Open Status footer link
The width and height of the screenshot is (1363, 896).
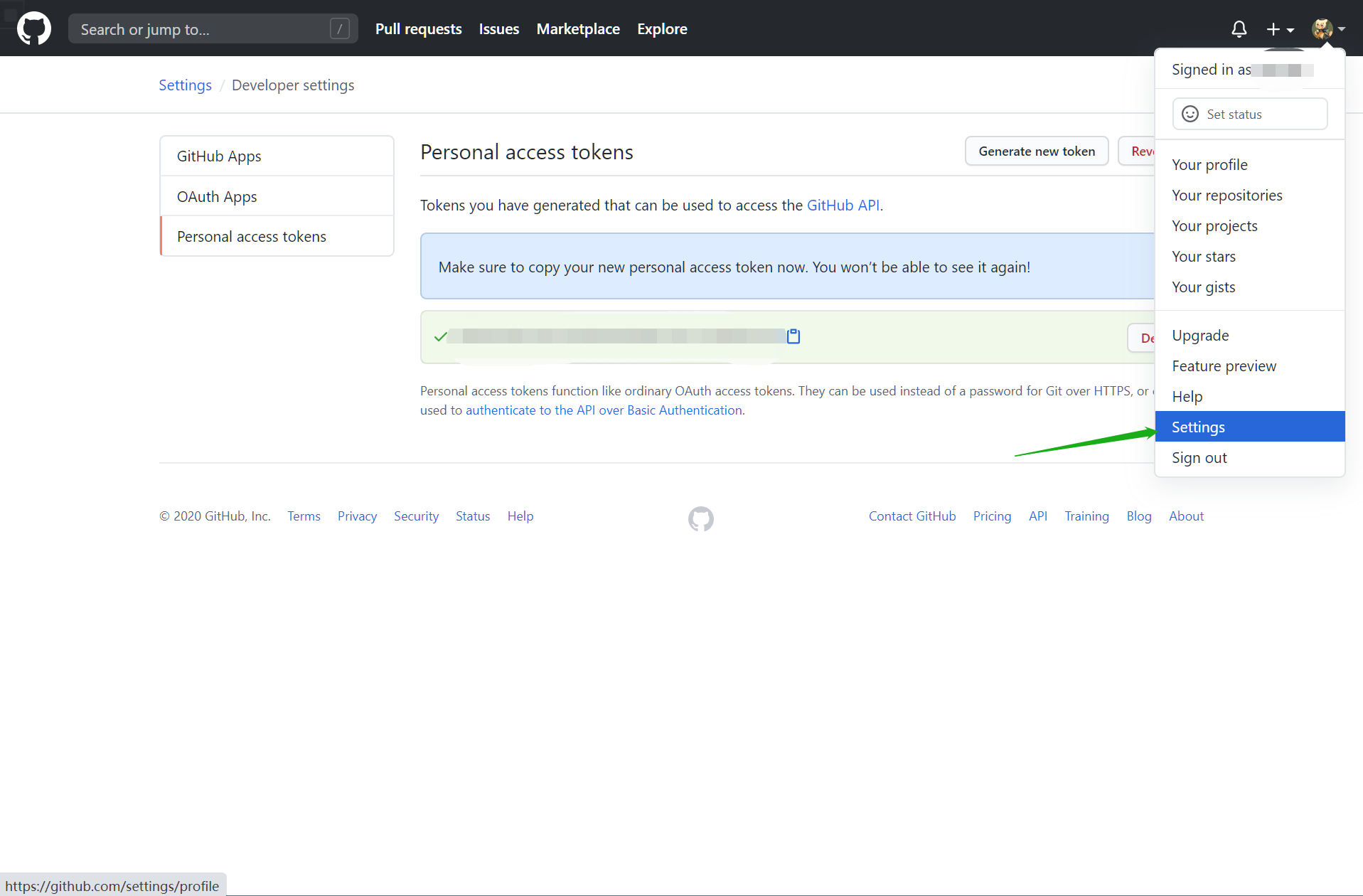click(x=473, y=516)
